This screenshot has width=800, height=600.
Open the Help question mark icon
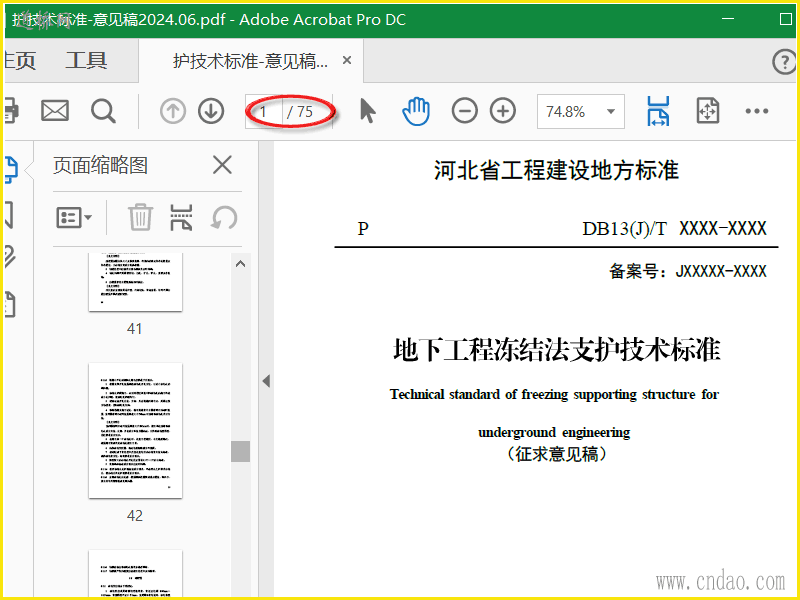(x=784, y=62)
